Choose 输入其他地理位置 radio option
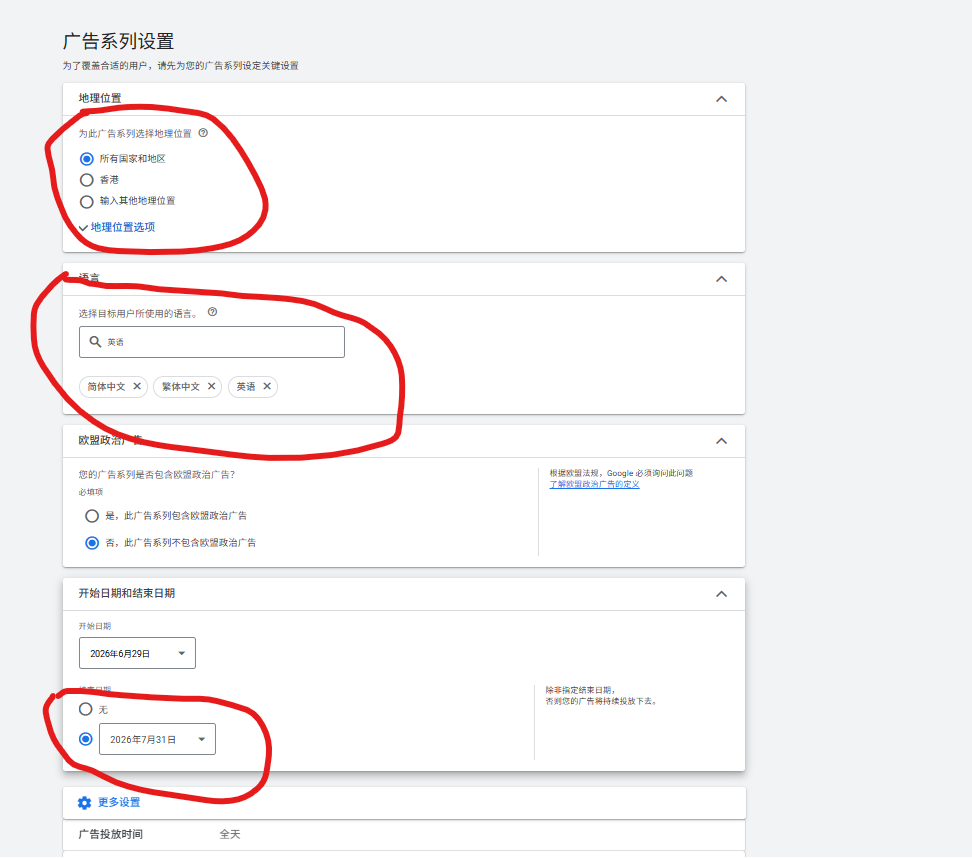The width and height of the screenshot is (972, 858). pos(87,201)
